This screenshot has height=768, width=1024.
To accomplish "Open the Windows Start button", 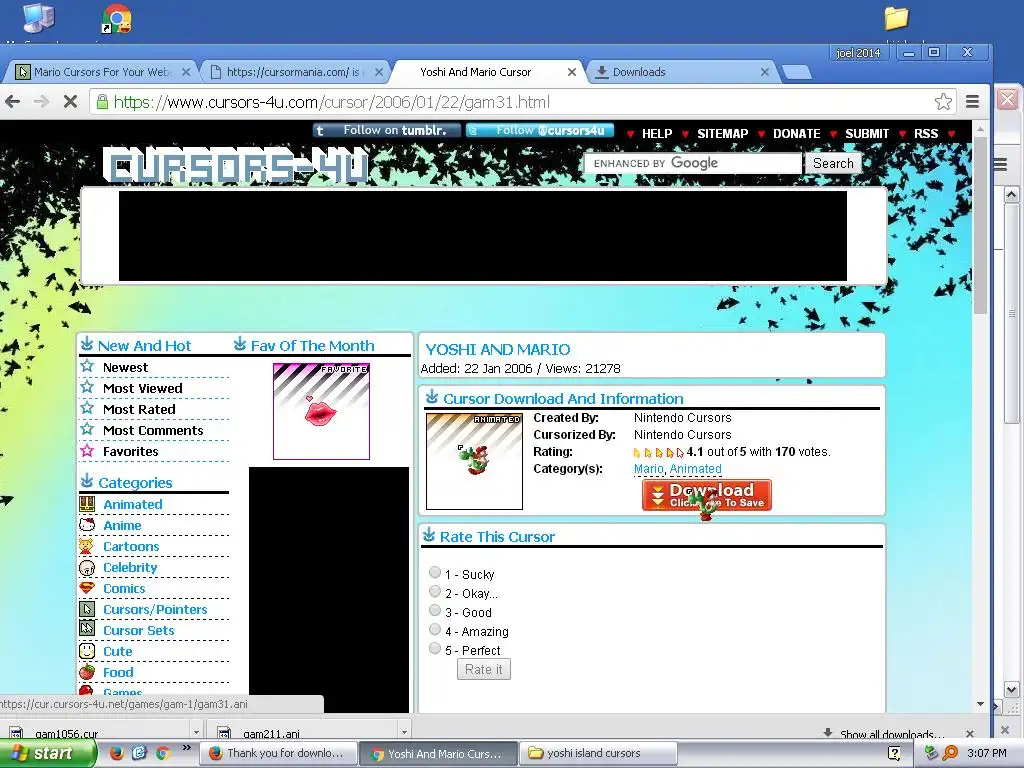I will click(47, 753).
